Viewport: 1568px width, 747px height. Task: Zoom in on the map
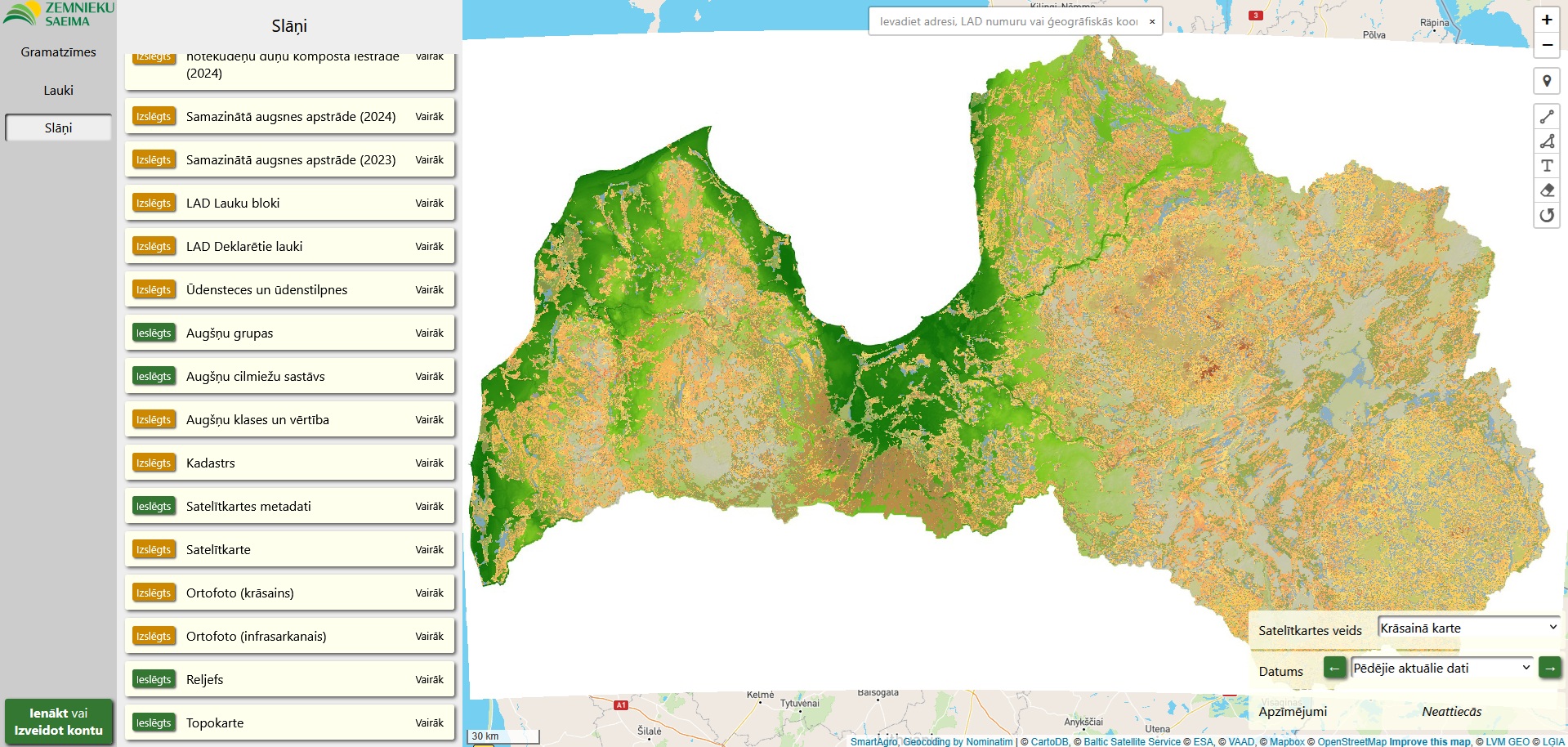(x=1546, y=20)
